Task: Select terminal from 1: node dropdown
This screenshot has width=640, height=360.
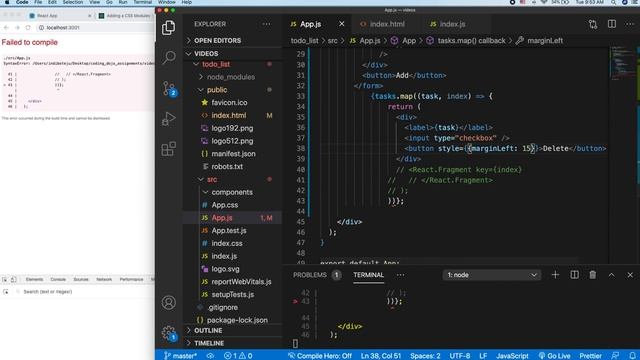Action: click(492, 275)
